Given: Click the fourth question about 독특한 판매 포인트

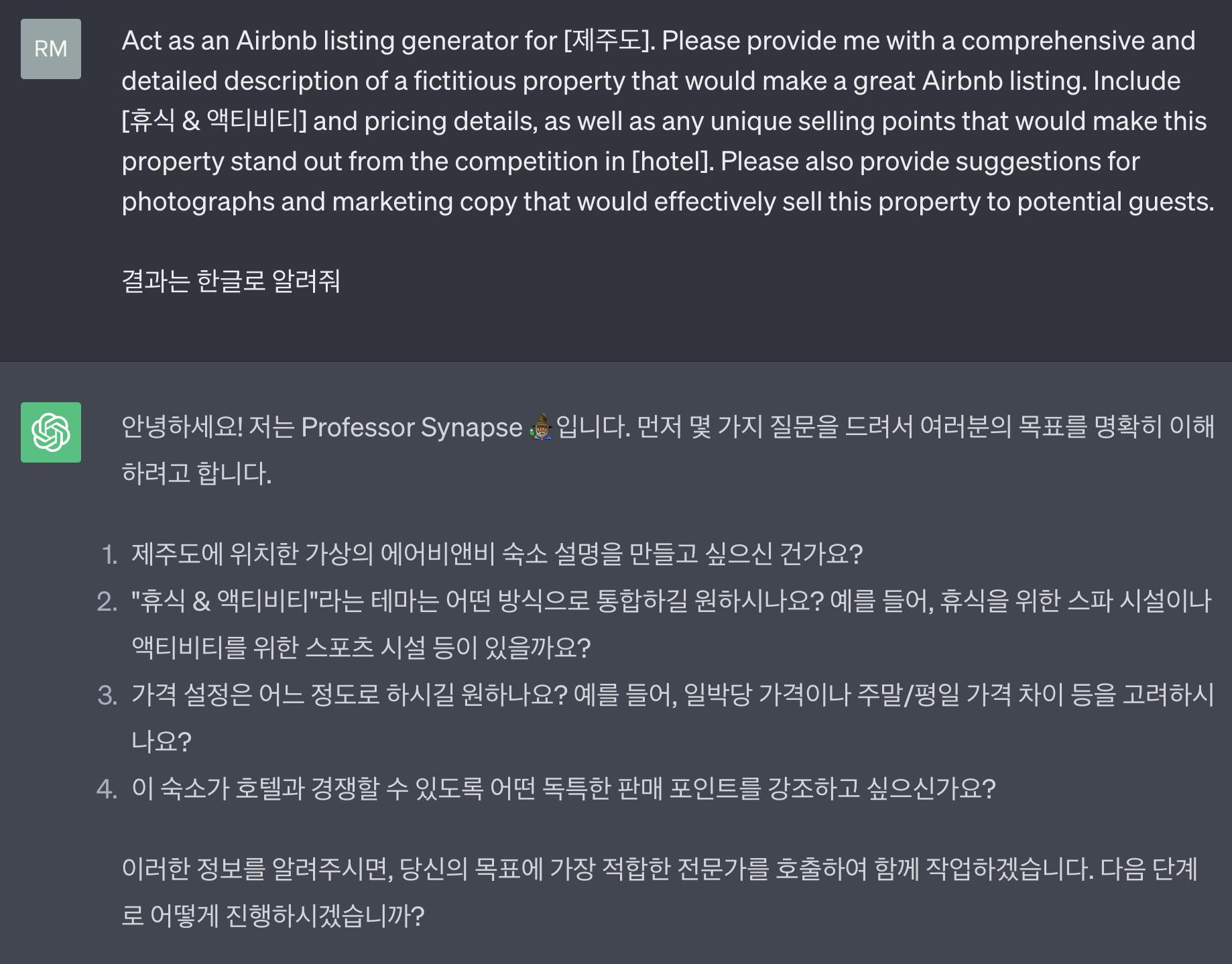Looking at the screenshot, I should [x=563, y=788].
